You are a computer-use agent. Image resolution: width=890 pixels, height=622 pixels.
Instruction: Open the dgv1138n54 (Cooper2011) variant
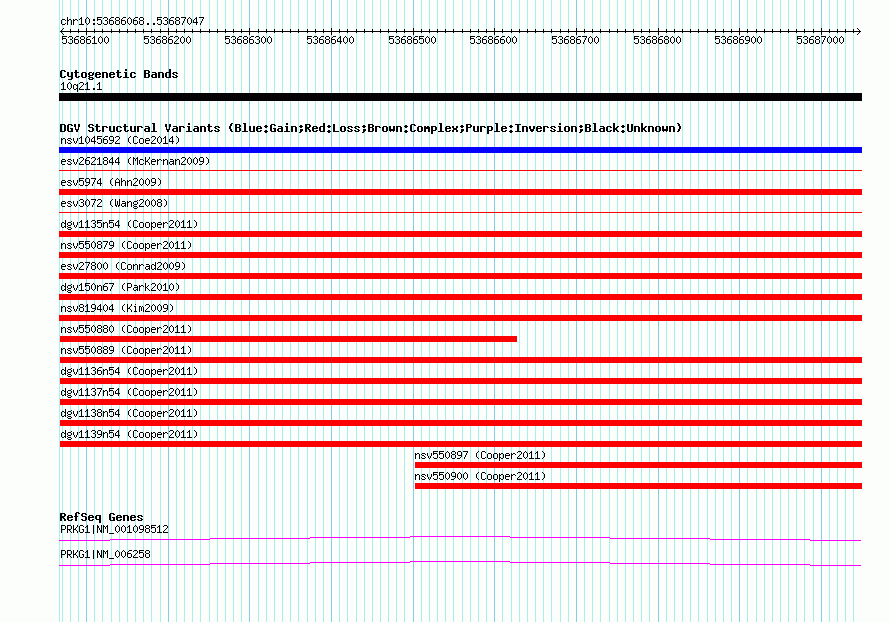tap(129, 413)
